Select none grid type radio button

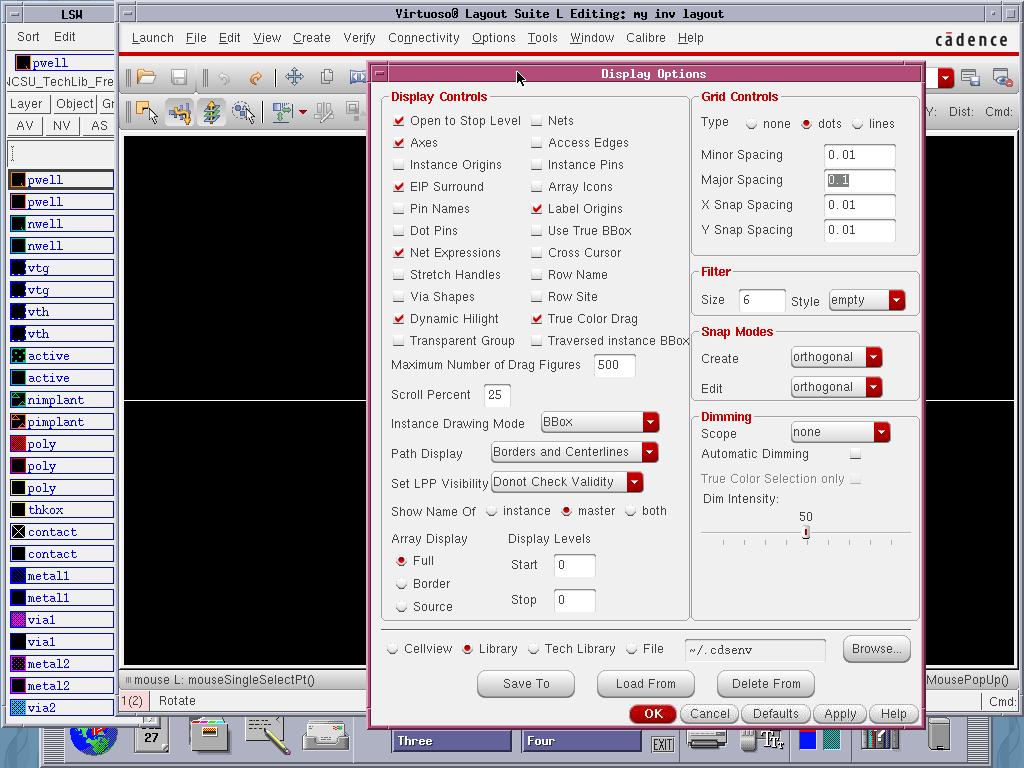(x=752, y=124)
